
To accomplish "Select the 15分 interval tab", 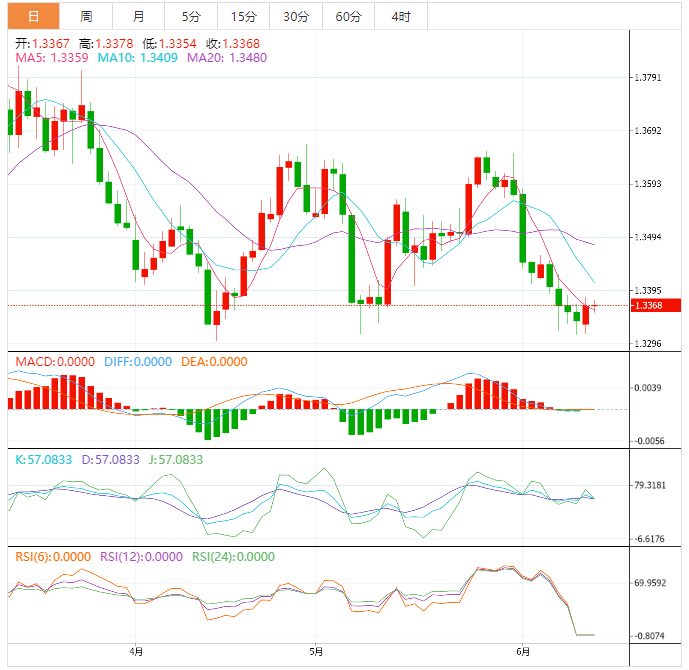I will click(x=243, y=16).
